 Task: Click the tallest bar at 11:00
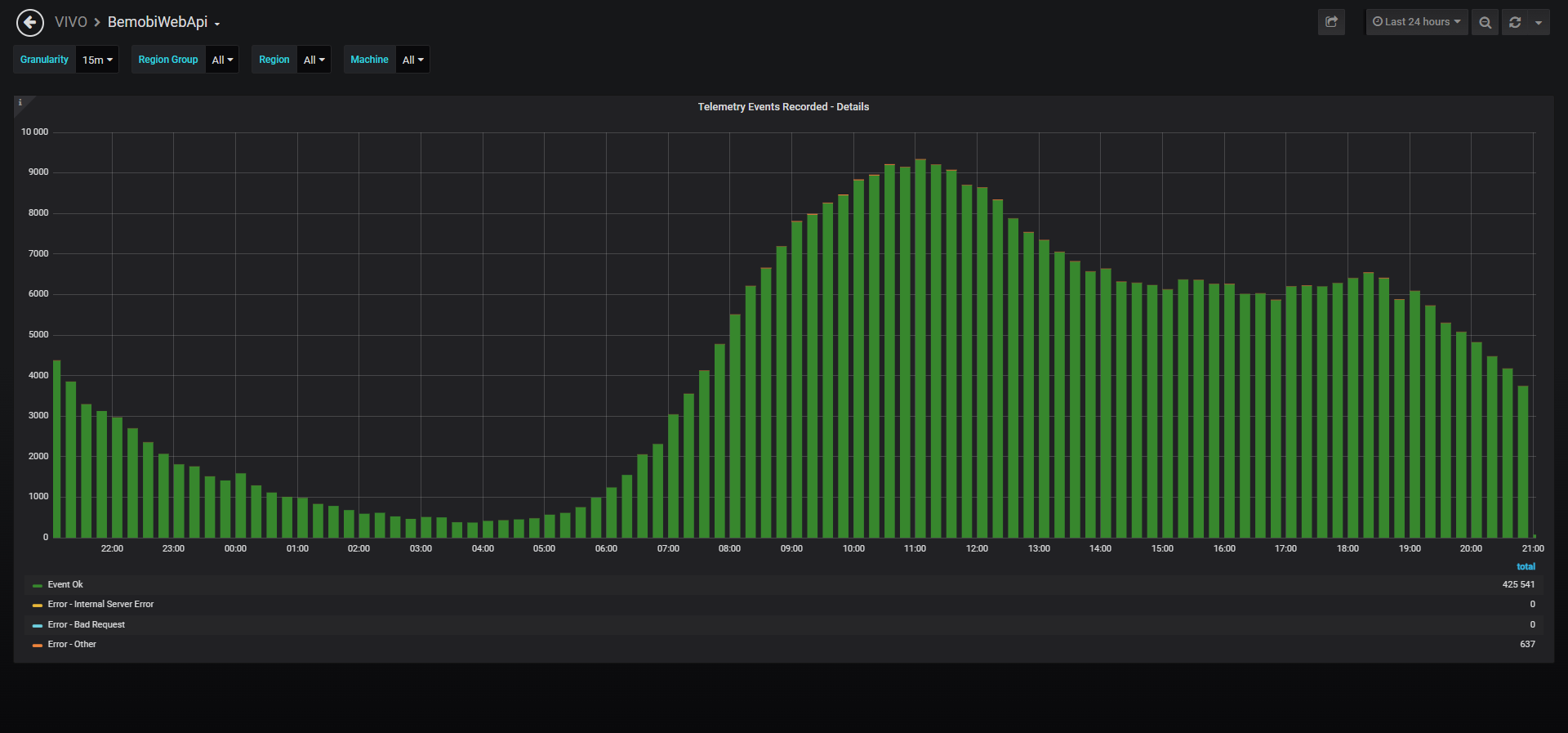click(x=920, y=348)
